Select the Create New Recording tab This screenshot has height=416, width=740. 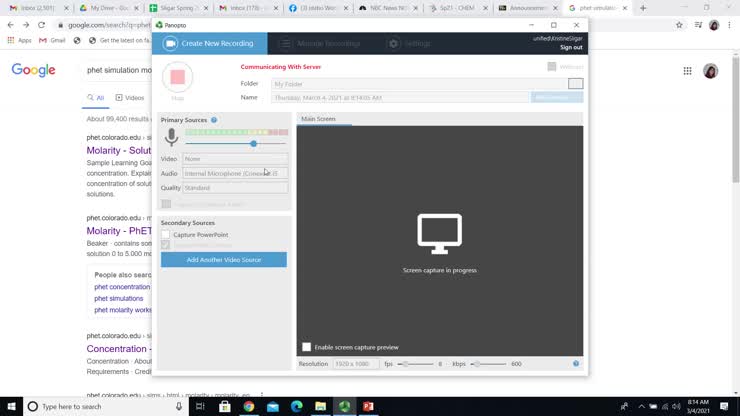tap(210, 44)
